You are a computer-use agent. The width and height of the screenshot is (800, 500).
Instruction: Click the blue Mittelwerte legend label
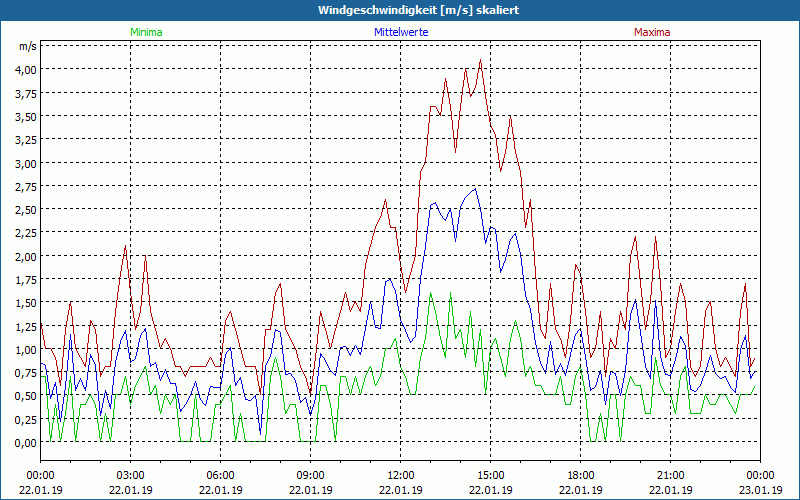coord(401,32)
